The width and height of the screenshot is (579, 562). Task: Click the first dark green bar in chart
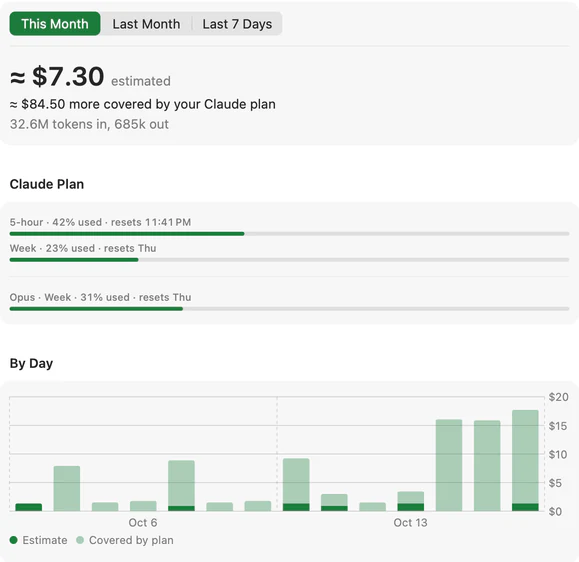click(28, 507)
